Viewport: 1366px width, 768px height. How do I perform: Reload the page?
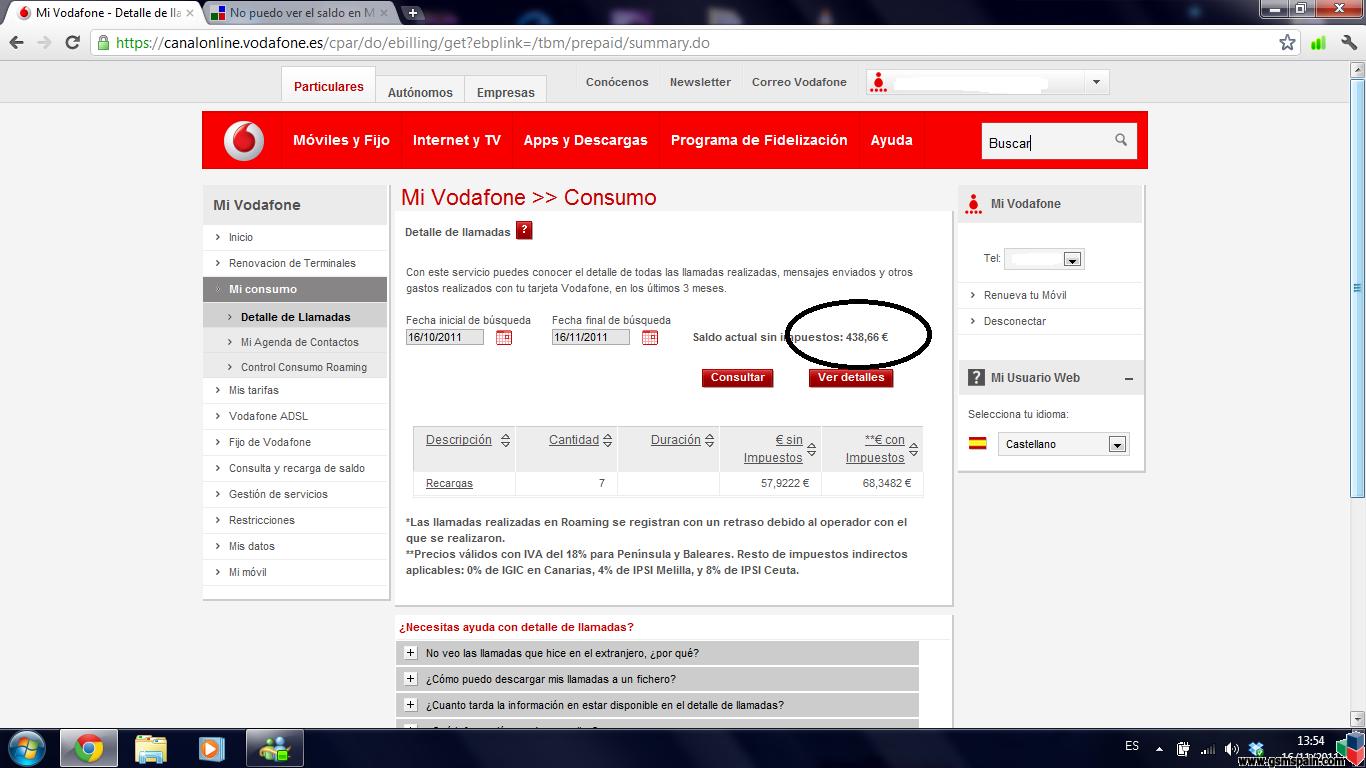72,42
